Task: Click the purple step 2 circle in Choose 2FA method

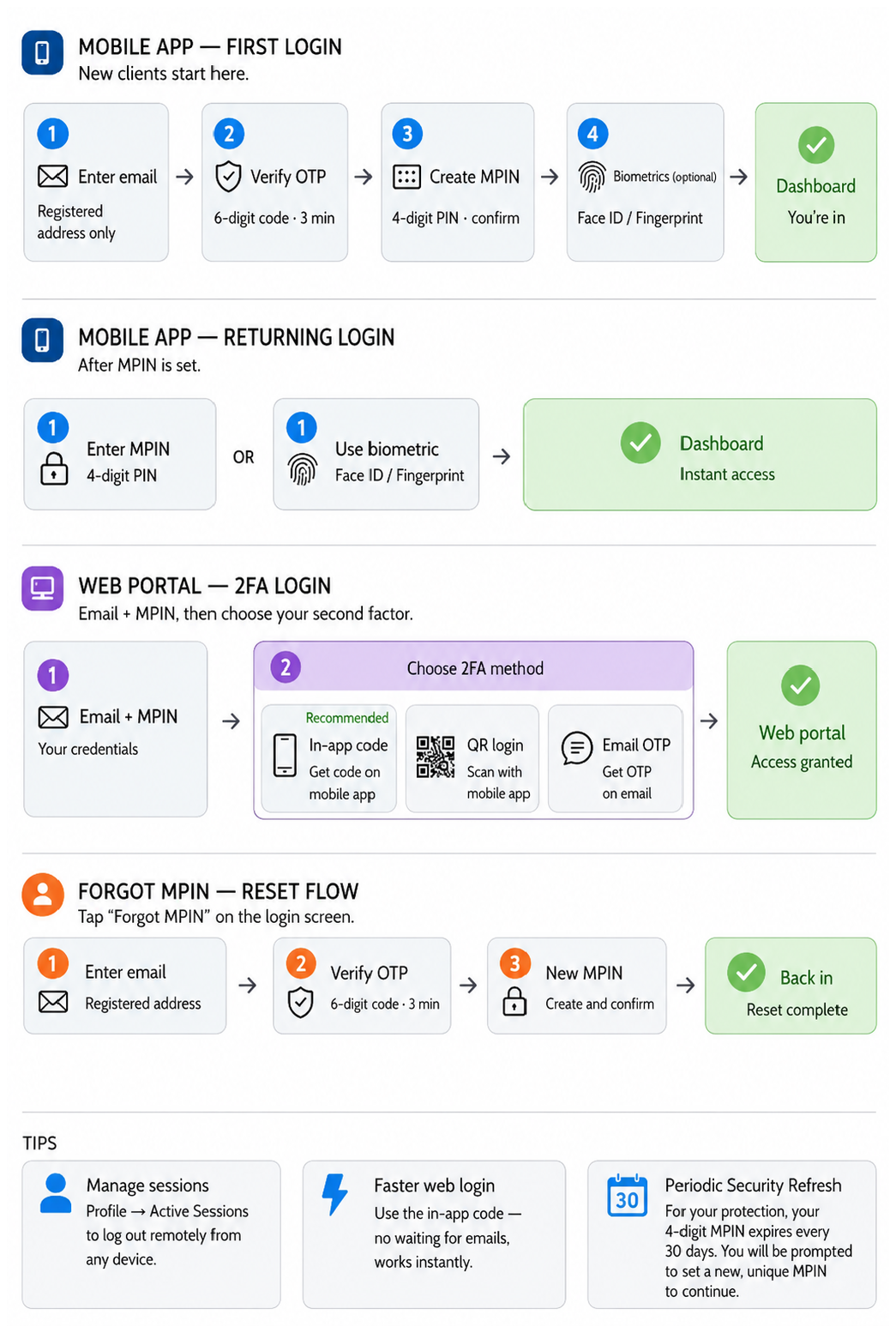Action: click(x=286, y=666)
